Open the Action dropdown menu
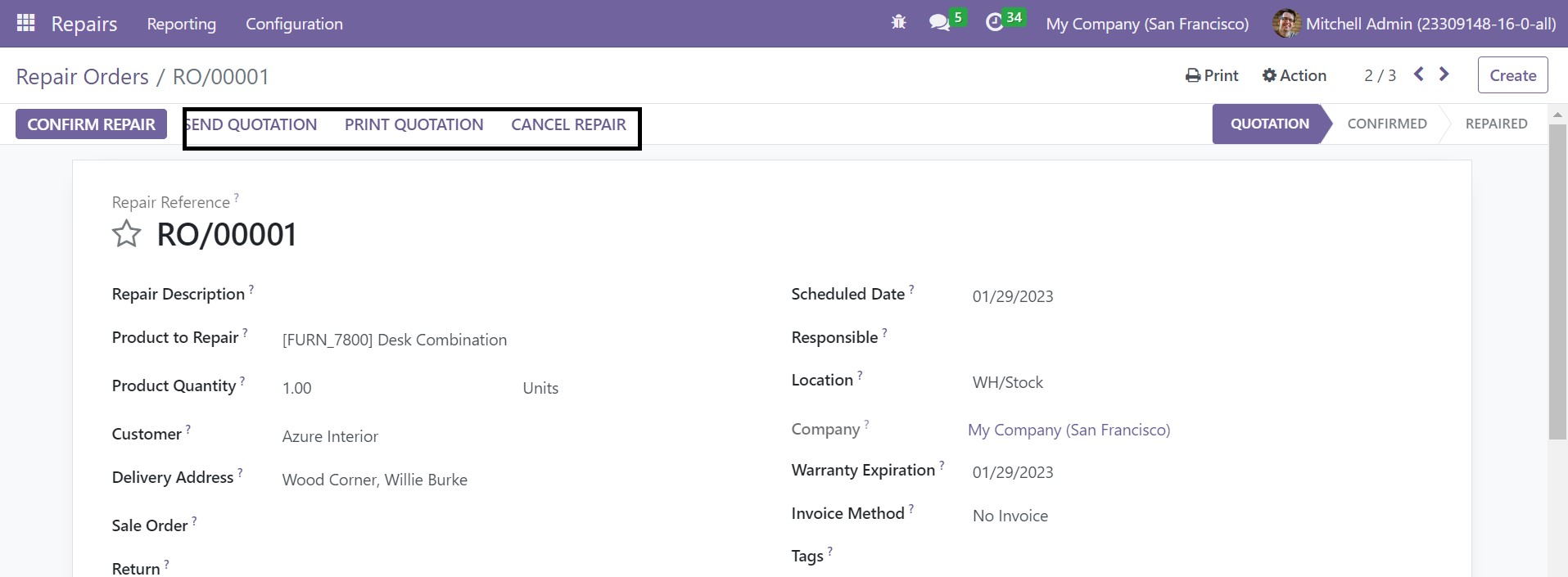Screen dimensions: 1568x577 1294,75
